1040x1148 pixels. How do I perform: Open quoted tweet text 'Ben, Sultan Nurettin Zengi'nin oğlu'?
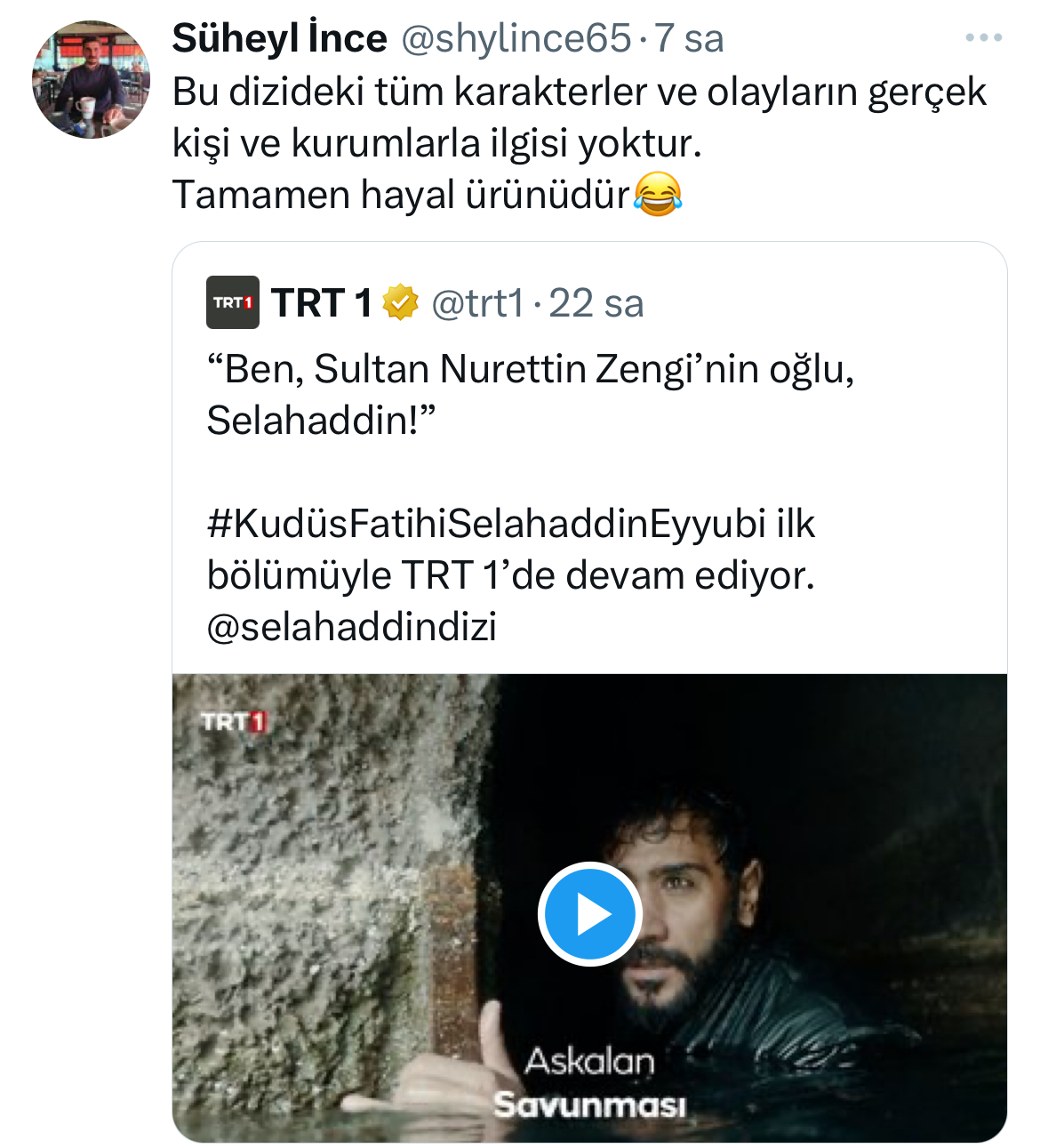(530, 369)
